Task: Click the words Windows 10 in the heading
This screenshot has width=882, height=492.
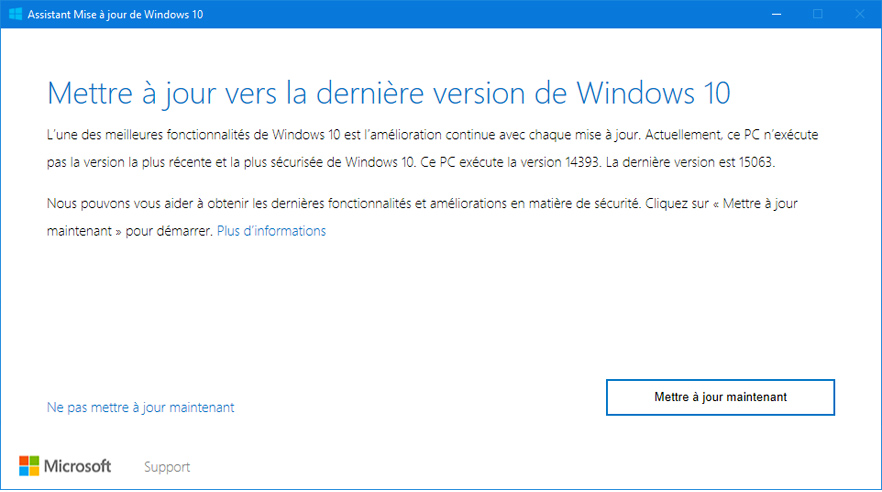Action: (653, 93)
